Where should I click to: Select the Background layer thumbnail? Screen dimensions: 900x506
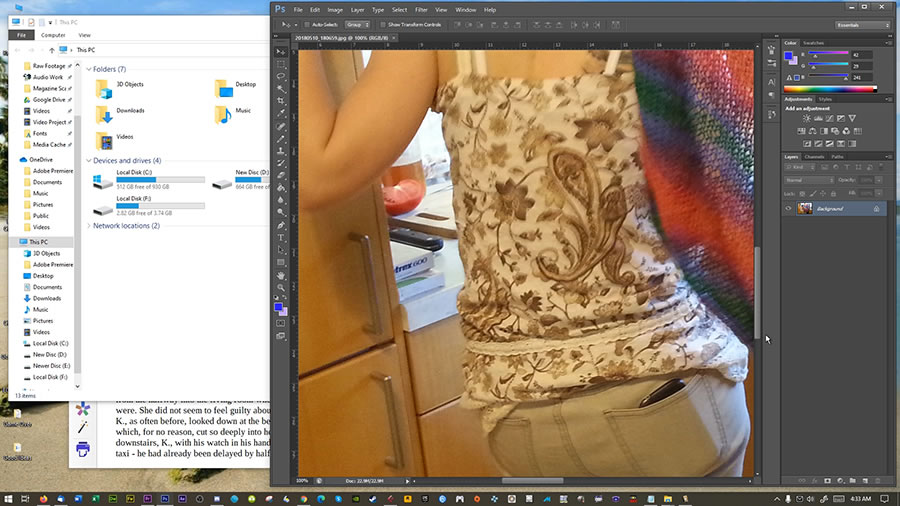coord(805,209)
